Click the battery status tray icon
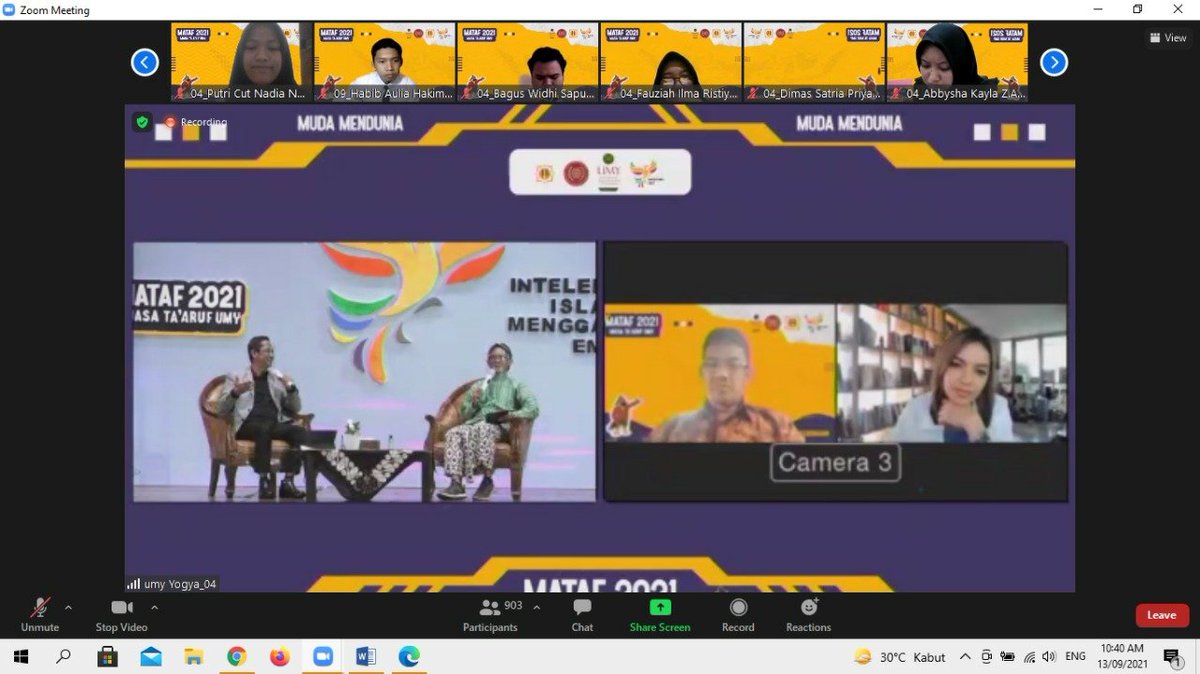Image resolution: width=1200 pixels, height=674 pixels. (1008, 657)
